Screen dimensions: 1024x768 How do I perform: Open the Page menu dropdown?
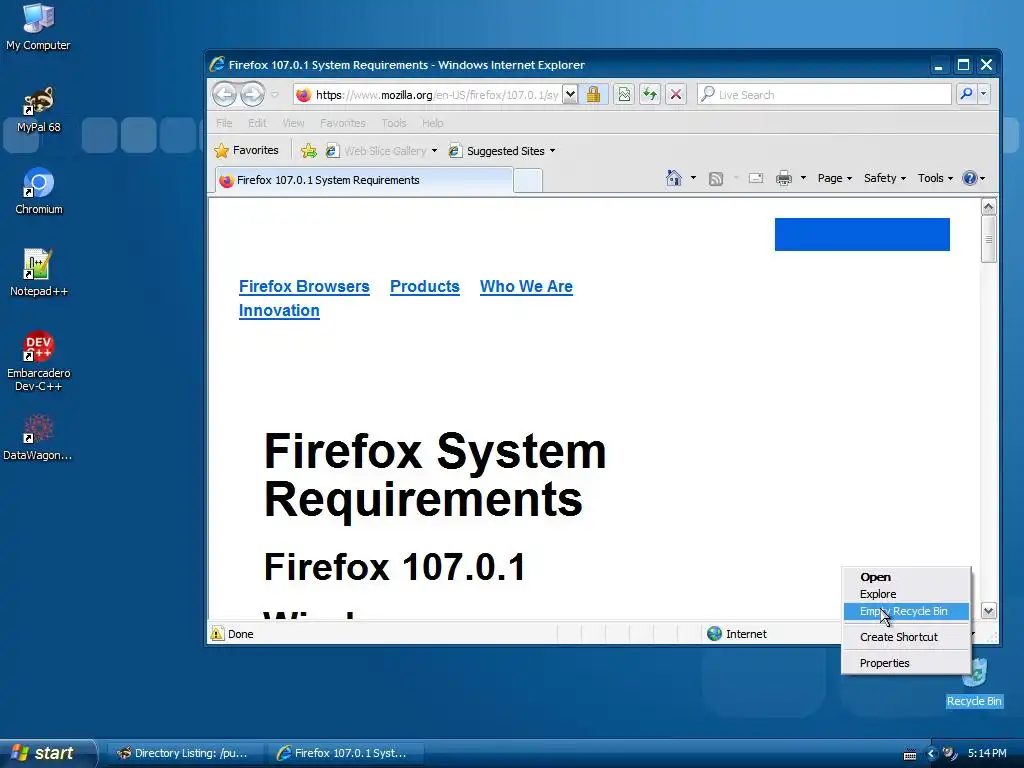(x=835, y=178)
